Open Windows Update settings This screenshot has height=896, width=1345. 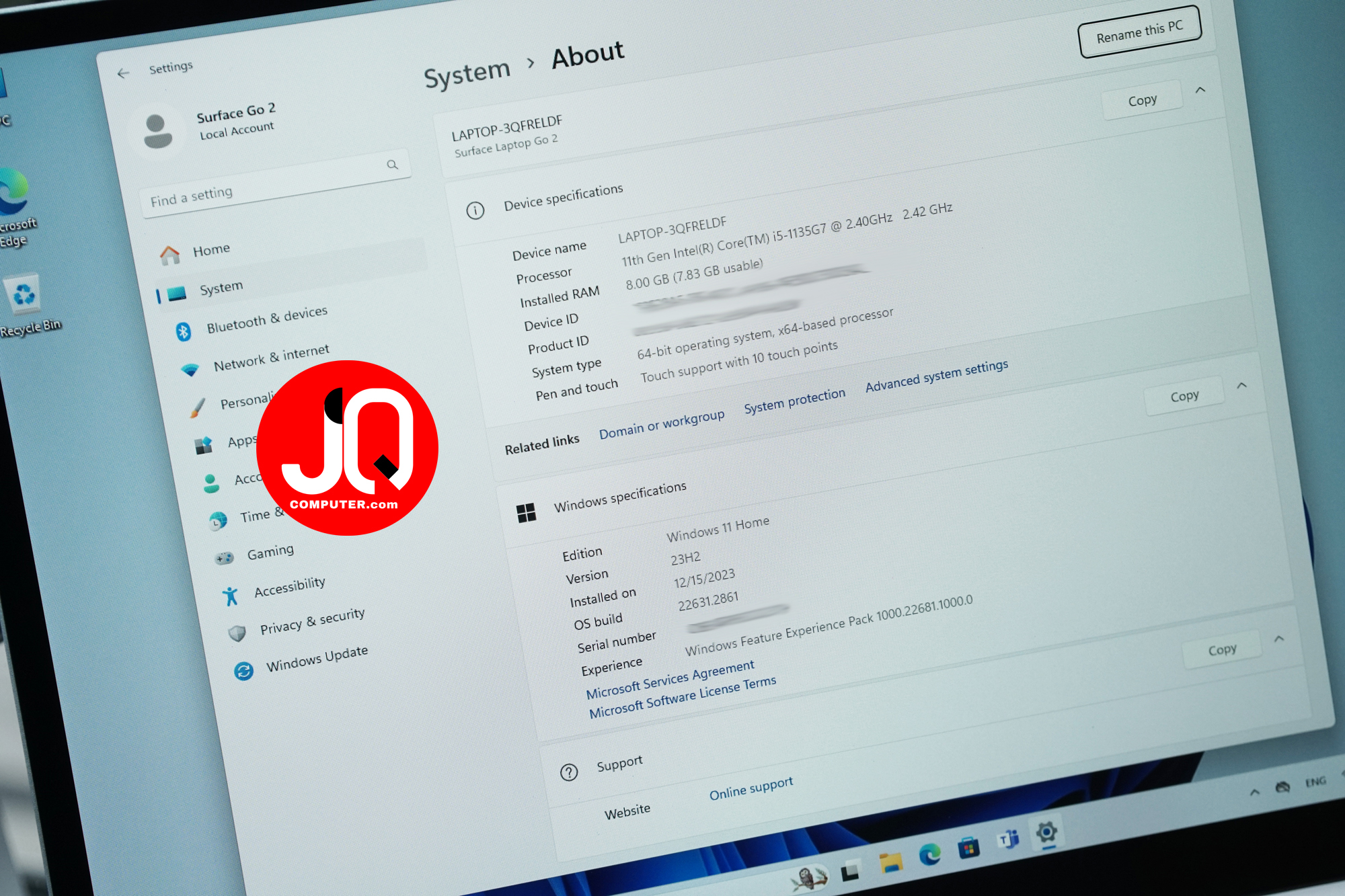(317, 658)
